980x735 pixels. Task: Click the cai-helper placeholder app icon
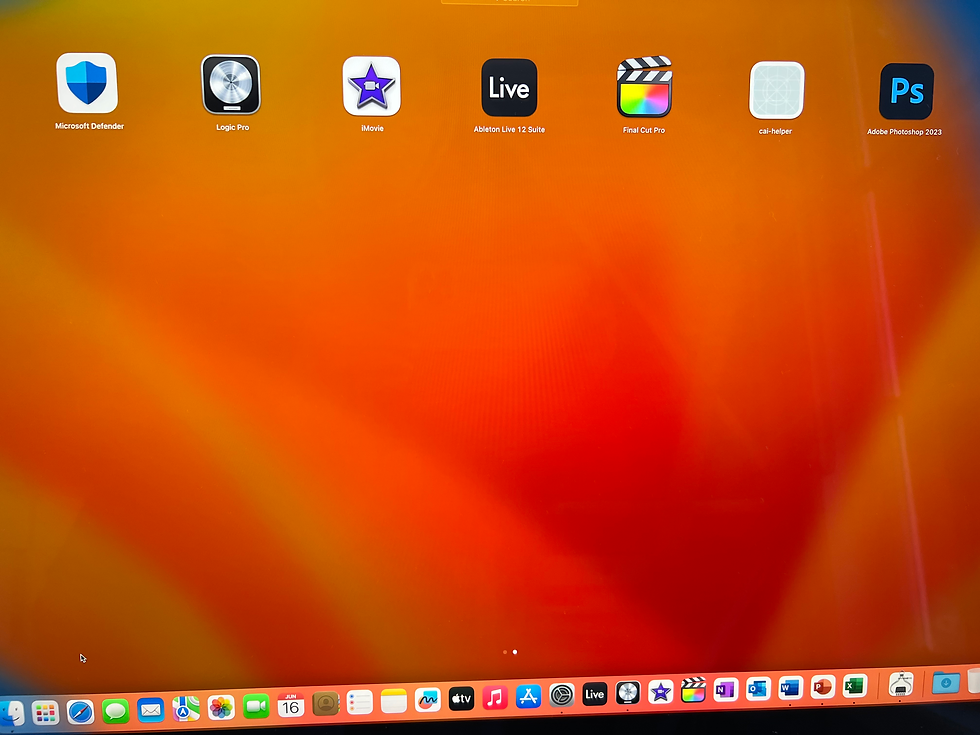point(776,90)
